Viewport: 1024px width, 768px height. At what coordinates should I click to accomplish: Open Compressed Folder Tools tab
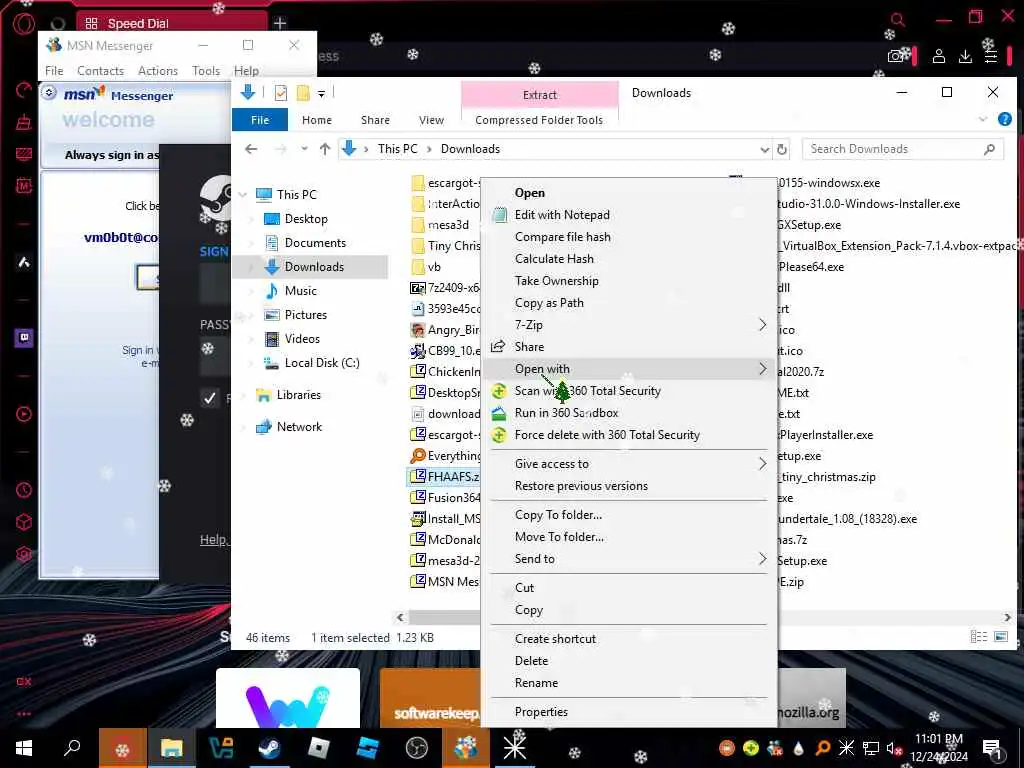tap(539, 120)
